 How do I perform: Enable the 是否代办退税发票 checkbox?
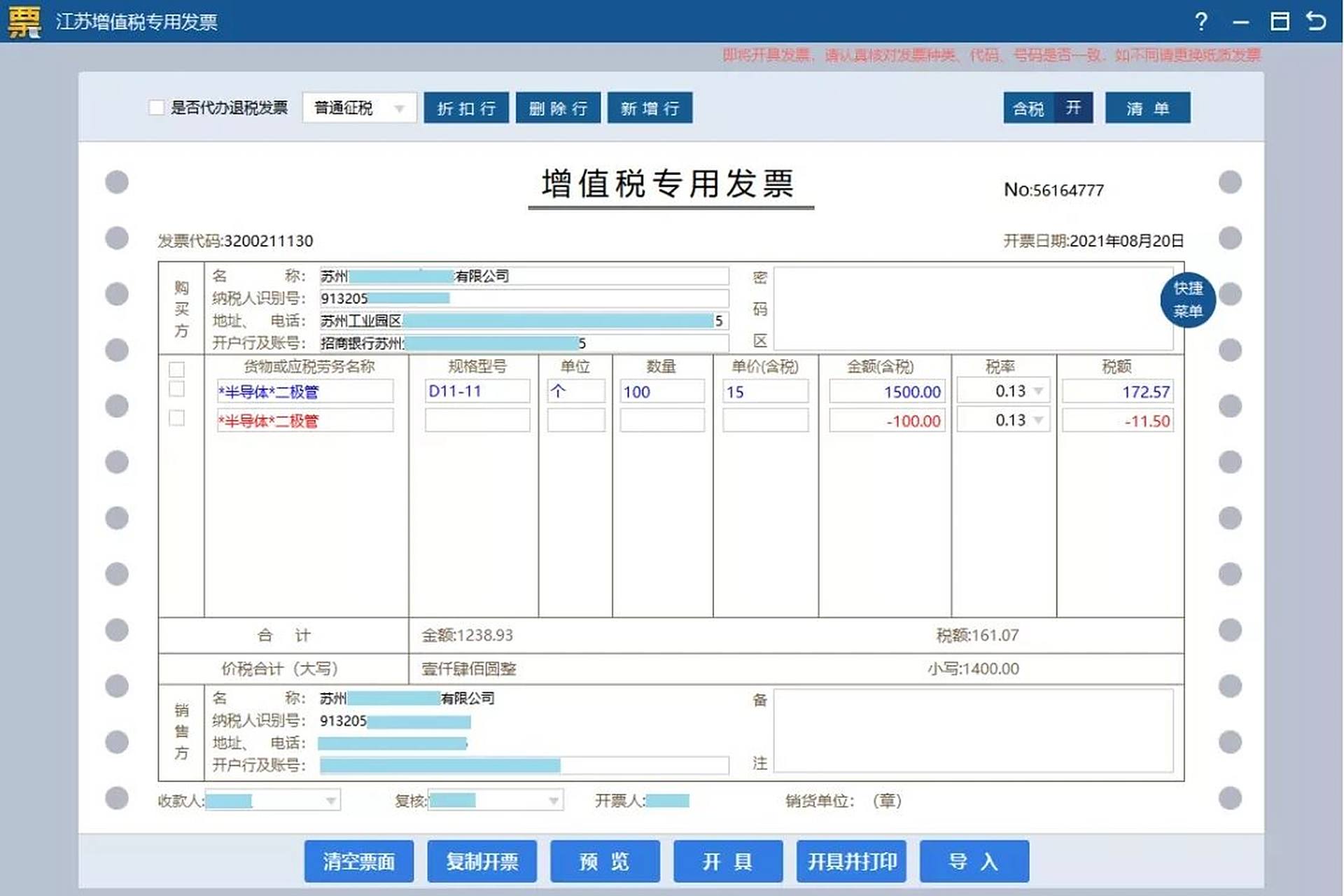[x=156, y=106]
